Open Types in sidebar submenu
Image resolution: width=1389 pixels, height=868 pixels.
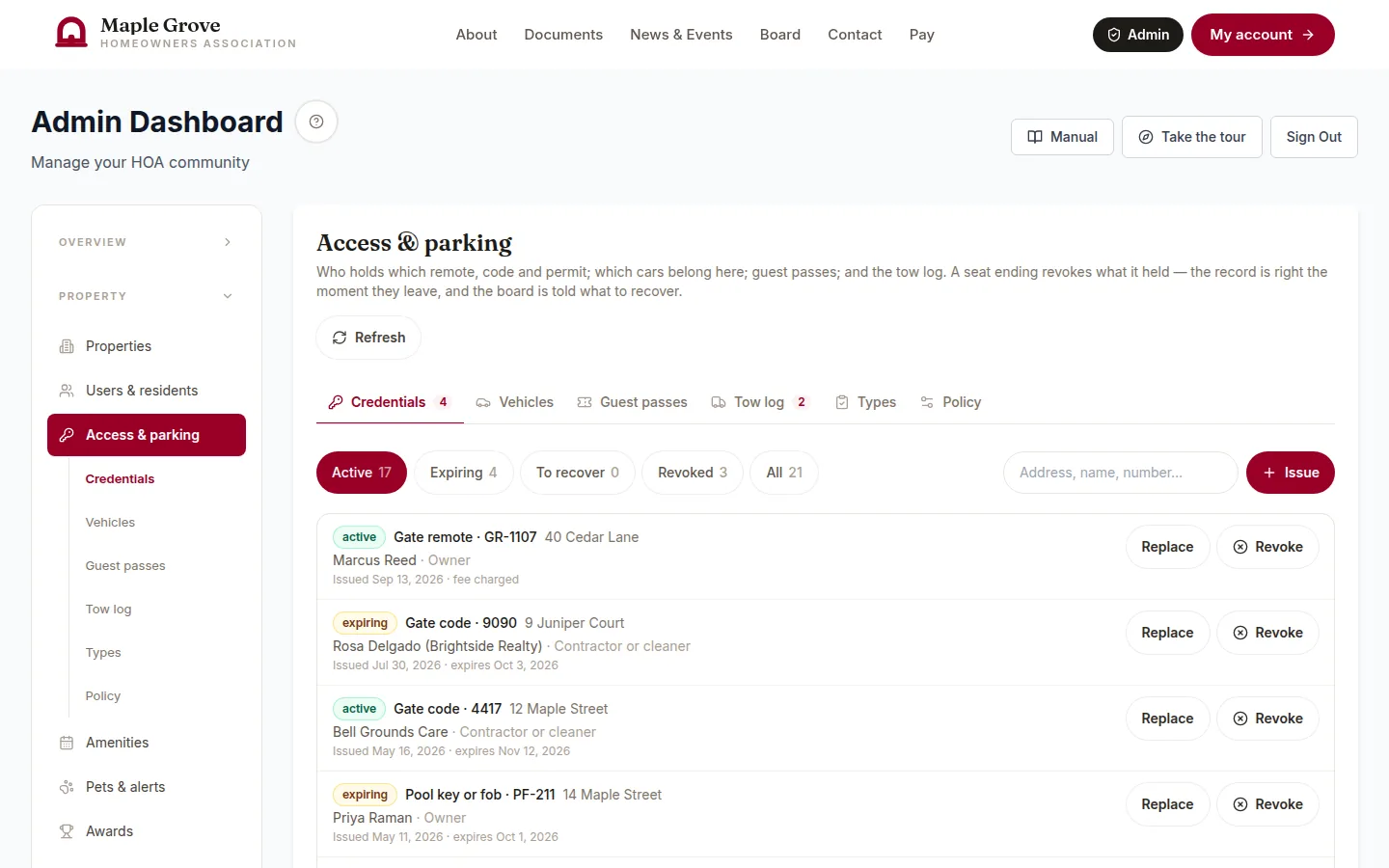(x=103, y=653)
